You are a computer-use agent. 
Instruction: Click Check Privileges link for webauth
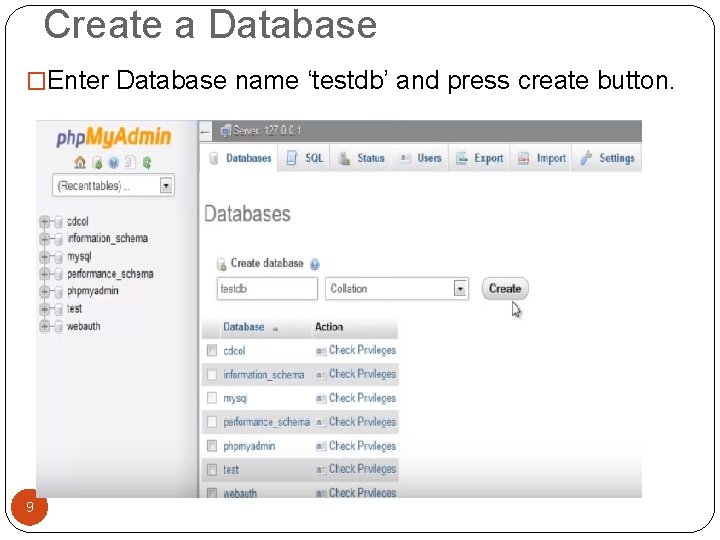point(362,493)
